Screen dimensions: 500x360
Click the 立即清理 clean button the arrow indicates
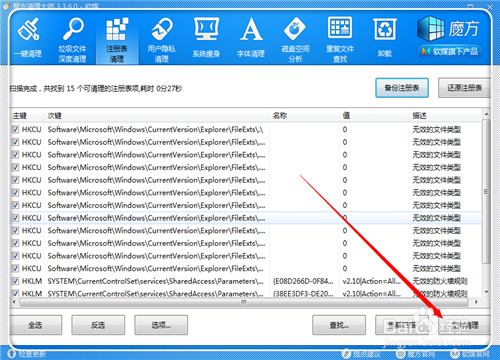464,325
